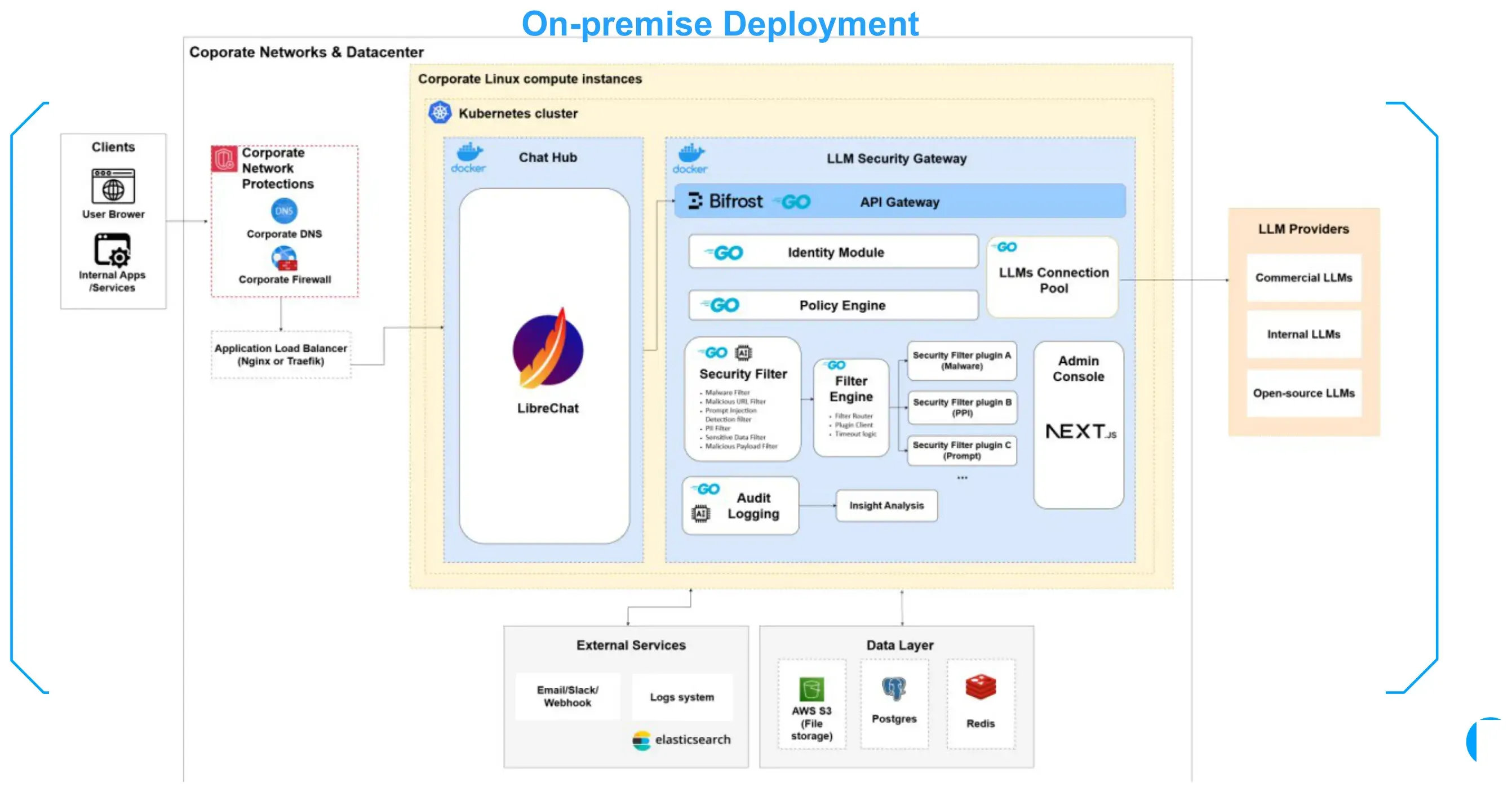This screenshot has height=792, width=1512.
Task: Select the Commercial LLMs box
Action: click(x=1303, y=278)
